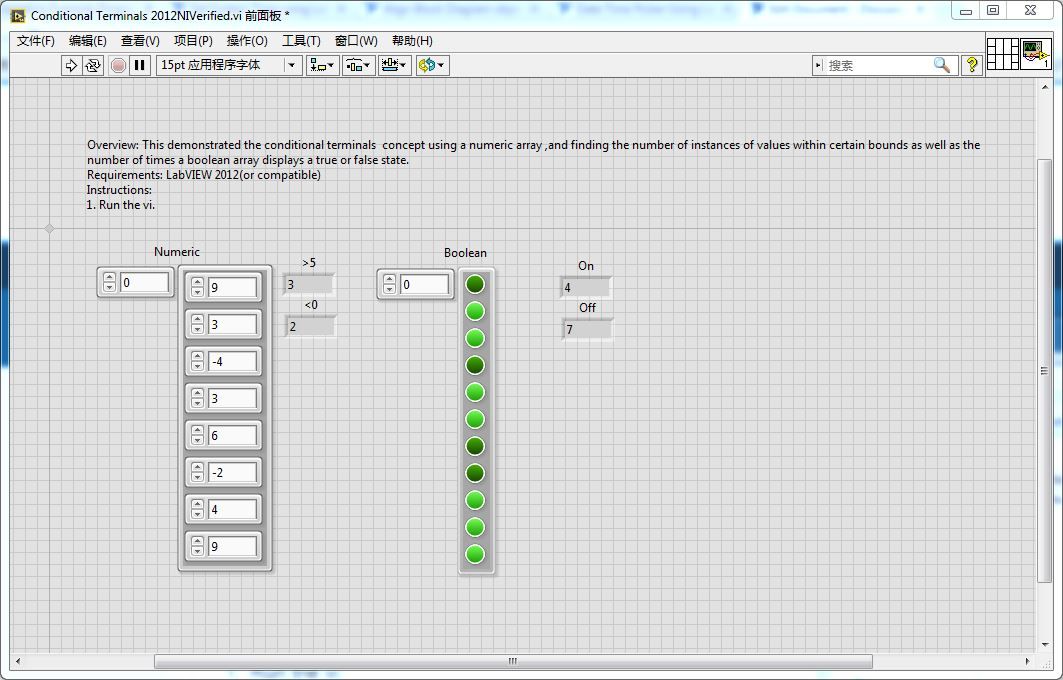Click the Run arrow button
1063x680 pixels.
(x=71, y=65)
